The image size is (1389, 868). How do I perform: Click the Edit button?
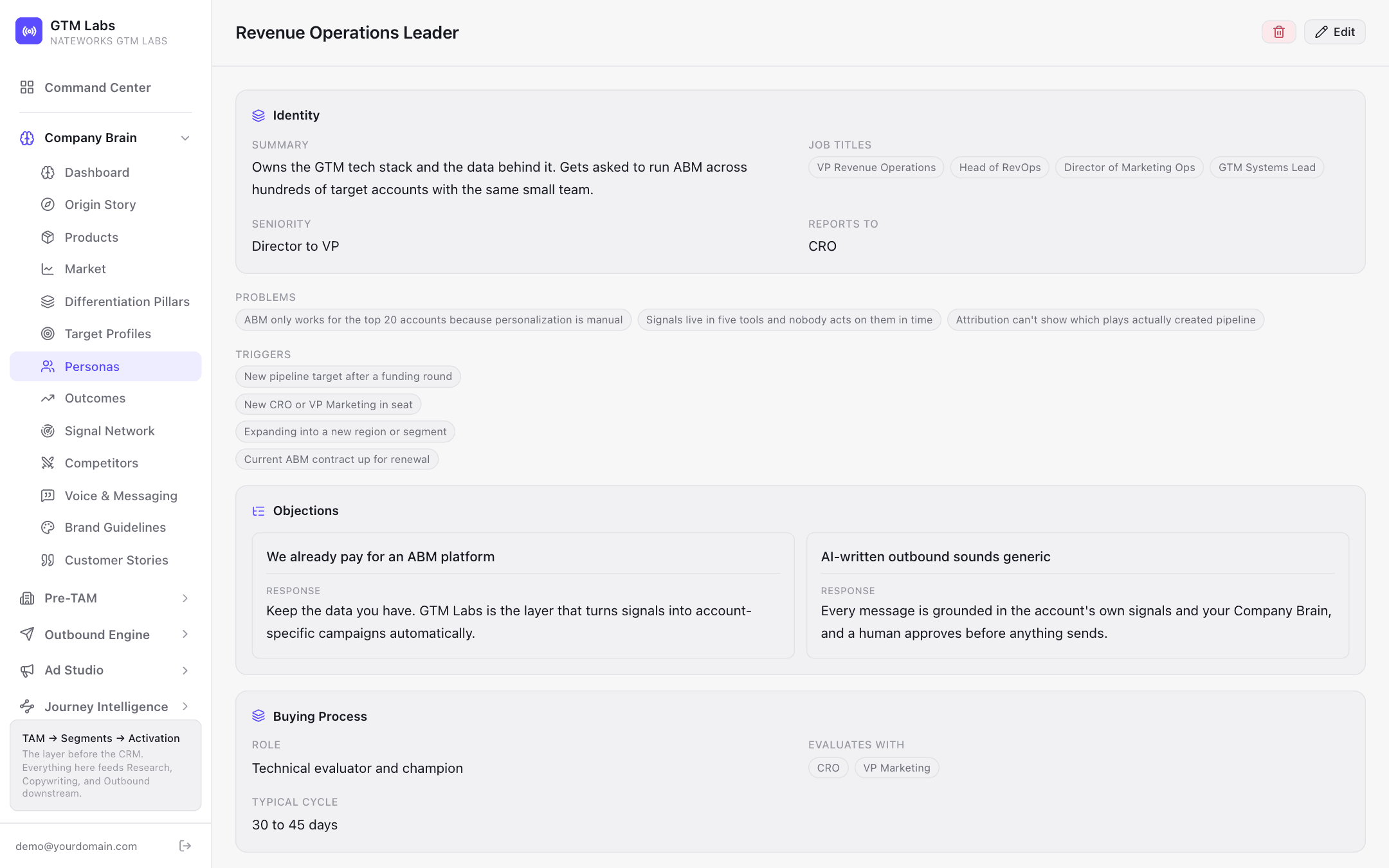click(x=1334, y=32)
